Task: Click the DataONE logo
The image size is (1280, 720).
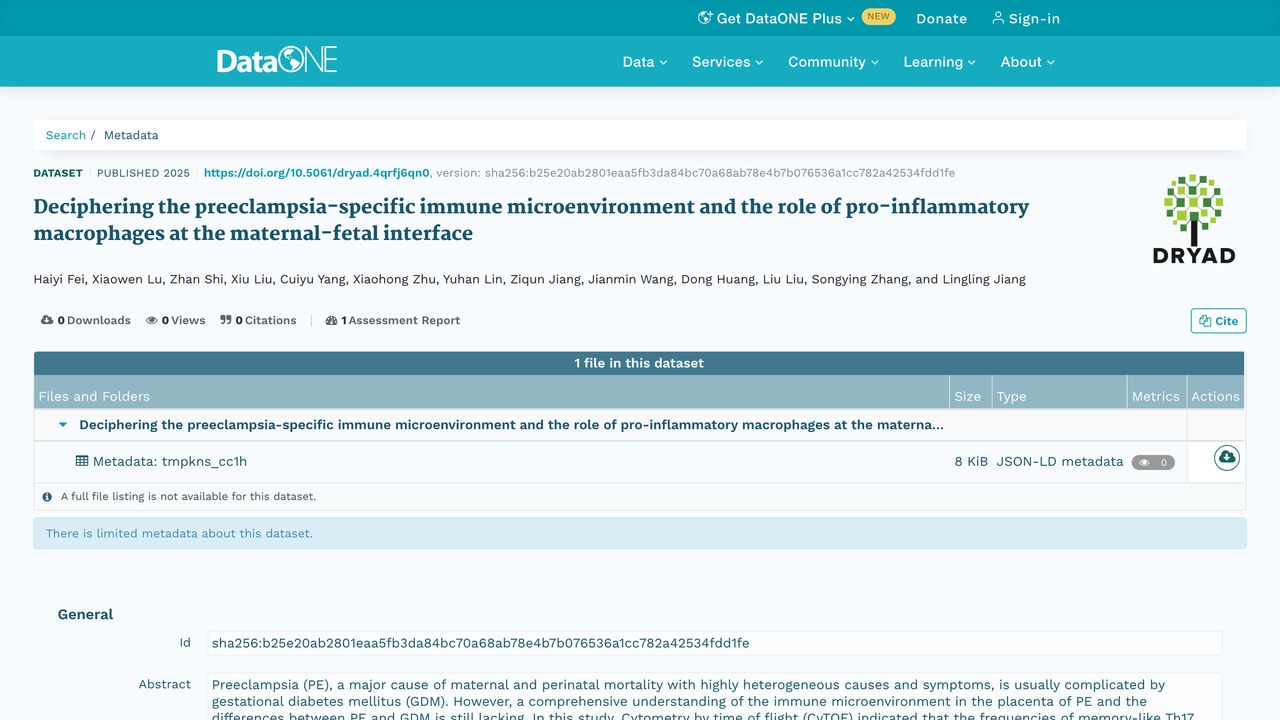Action: tap(277, 60)
